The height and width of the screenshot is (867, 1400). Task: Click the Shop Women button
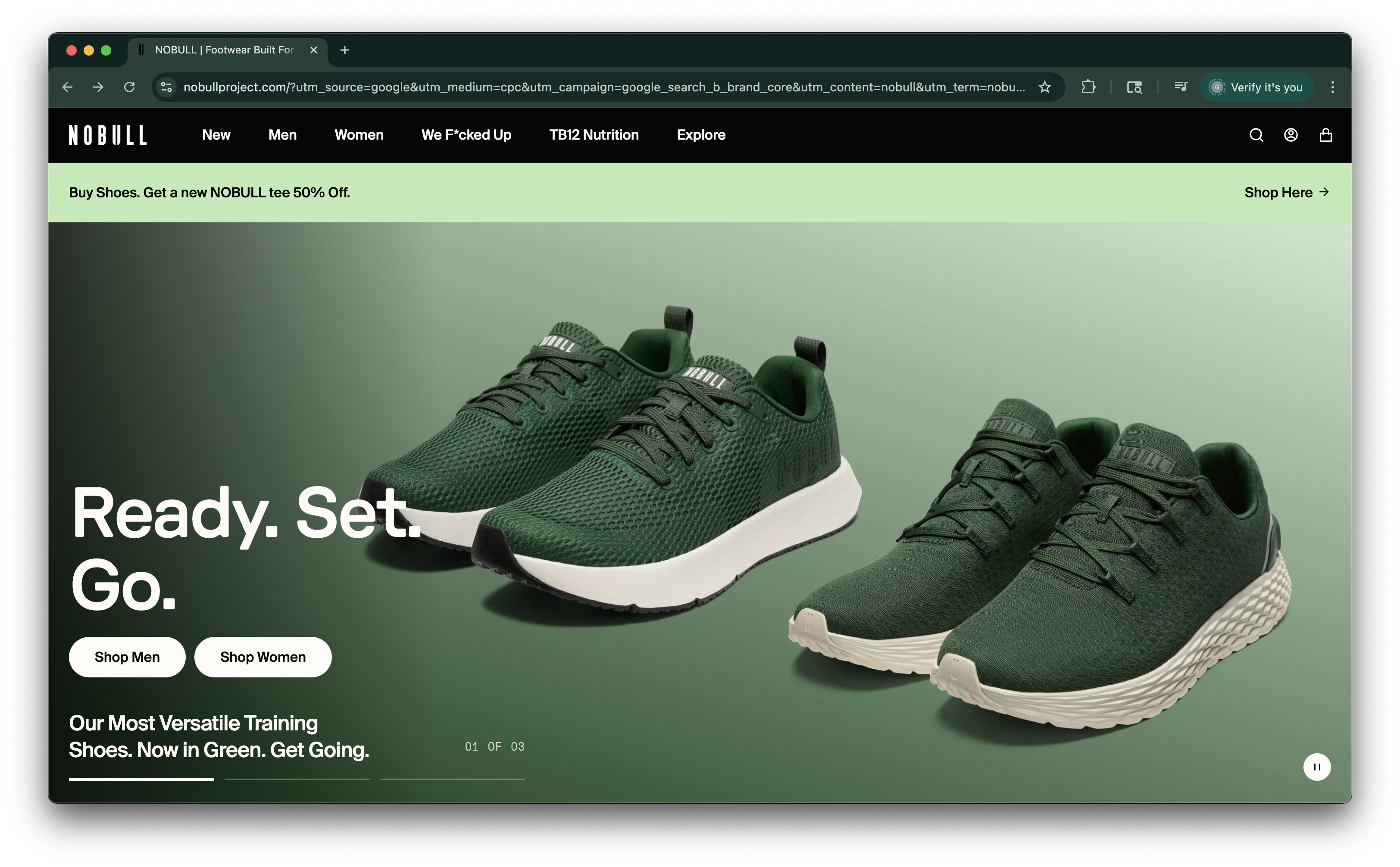click(x=262, y=657)
